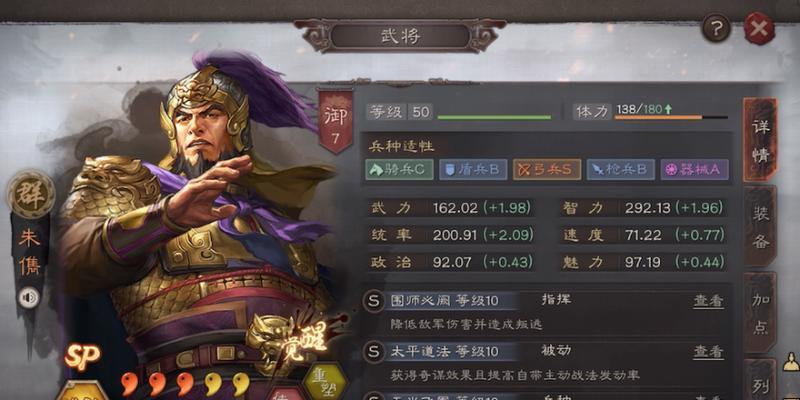The width and height of the screenshot is (800, 400).
Task: Select the 盾兵B shield troop badge
Action: 473,170
